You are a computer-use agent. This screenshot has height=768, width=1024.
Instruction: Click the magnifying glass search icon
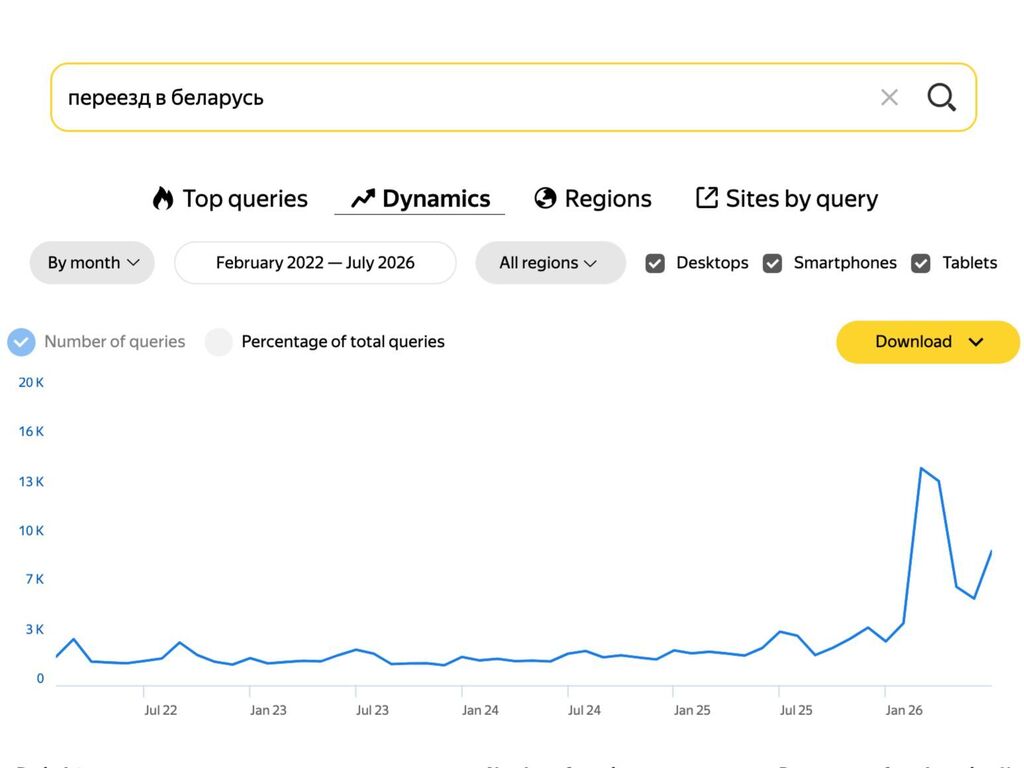tap(942, 97)
